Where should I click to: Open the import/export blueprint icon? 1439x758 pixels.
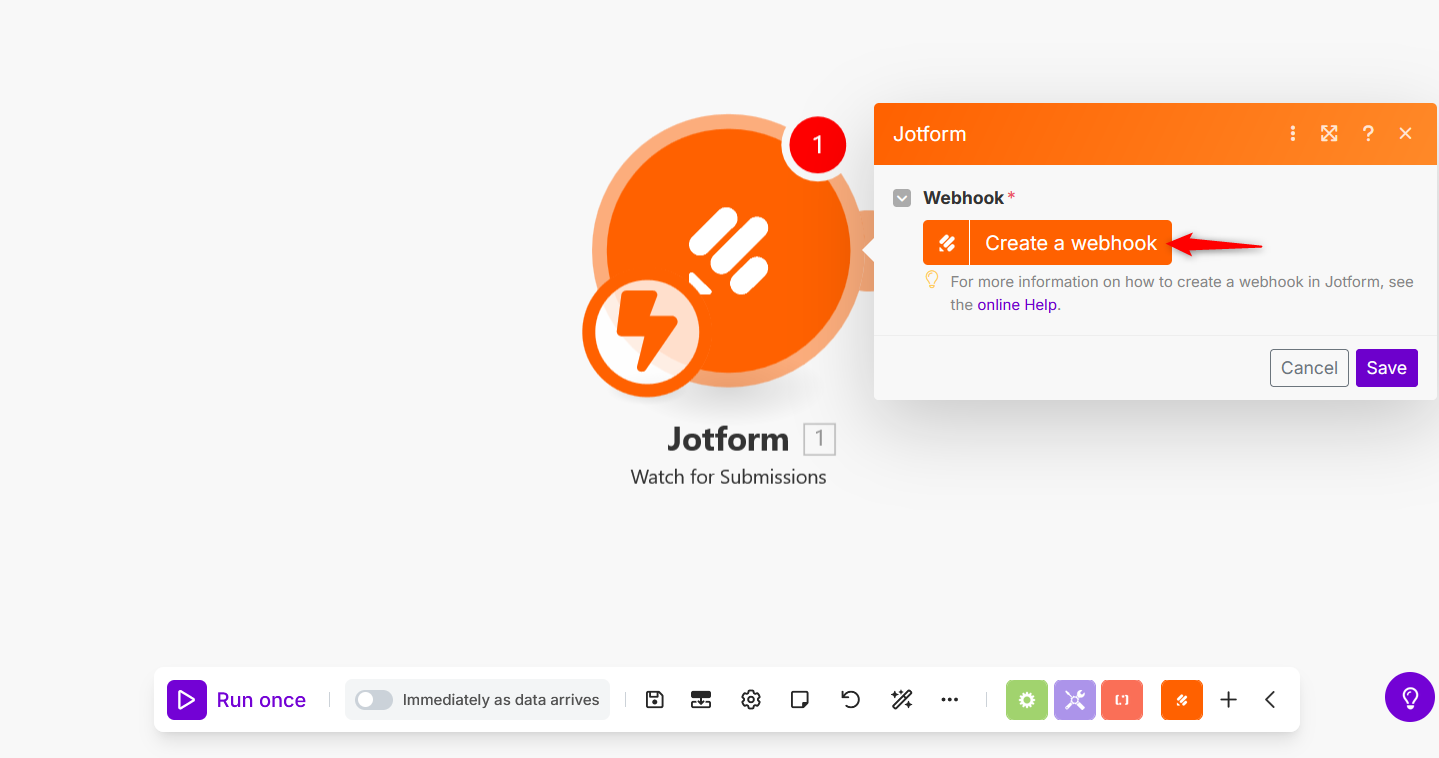701,700
